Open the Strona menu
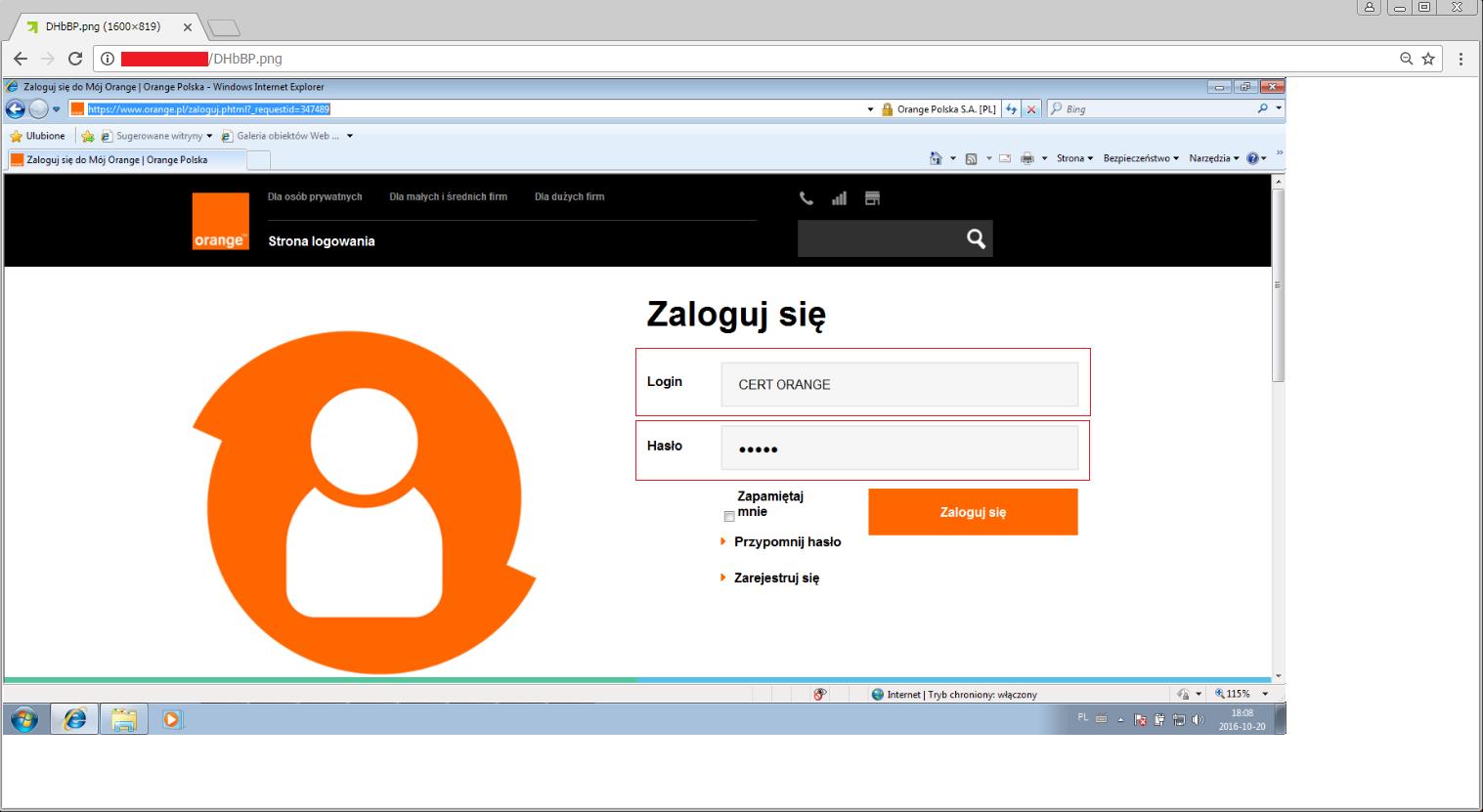The width and height of the screenshot is (1483, 812). (1074, 158)
